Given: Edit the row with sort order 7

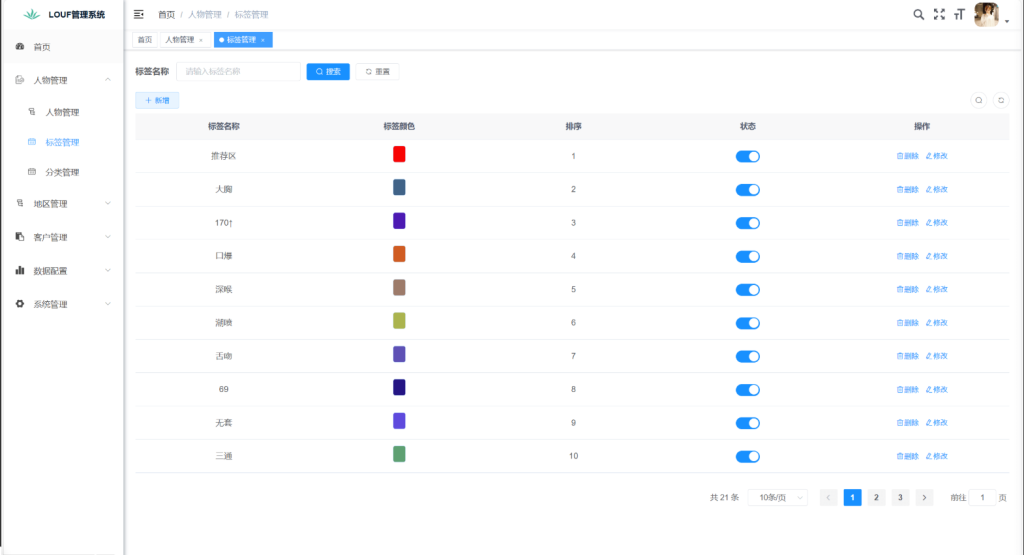Looking at the screenshot, I should (936, 356).
